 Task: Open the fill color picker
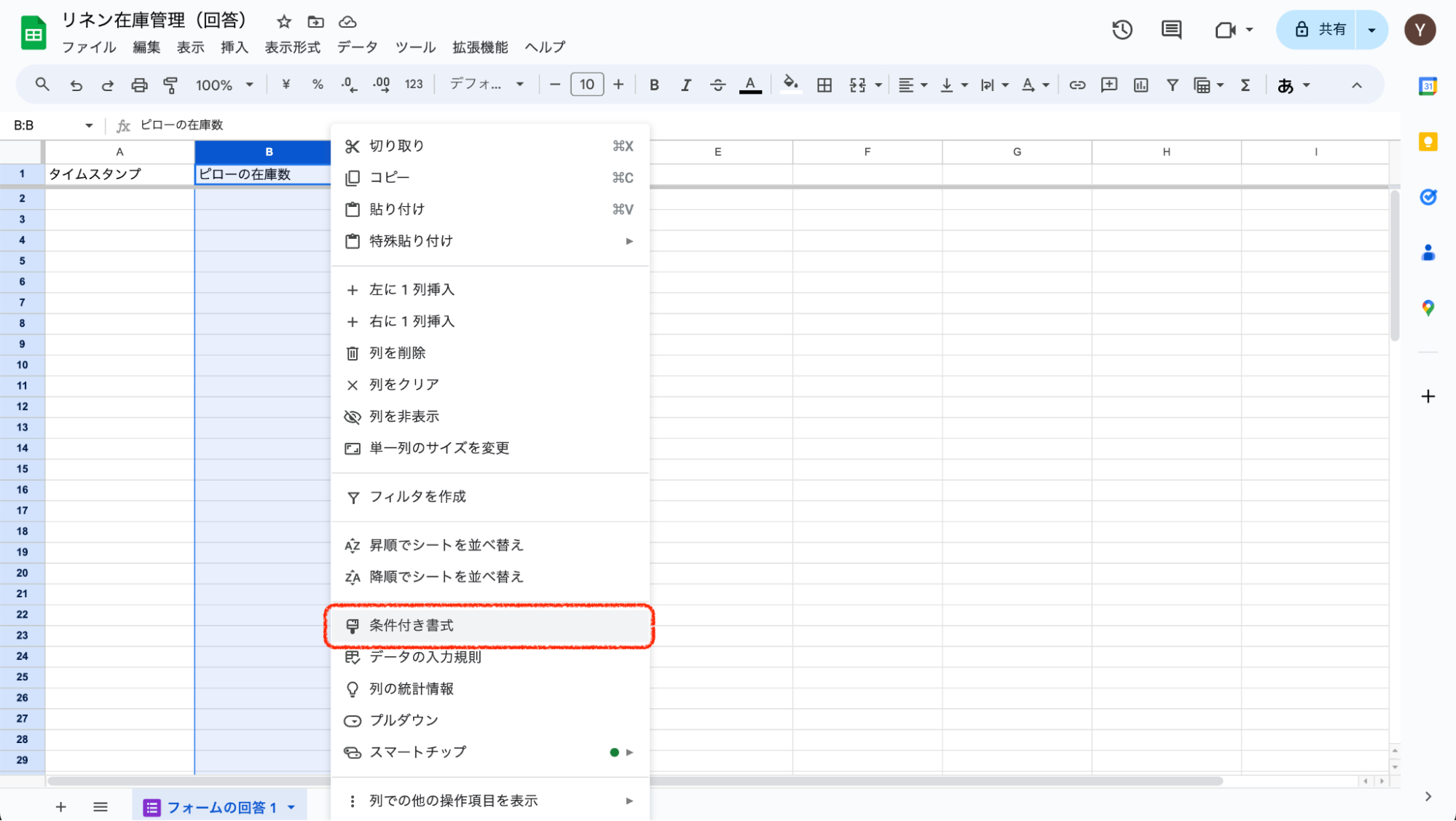(790, 85)
